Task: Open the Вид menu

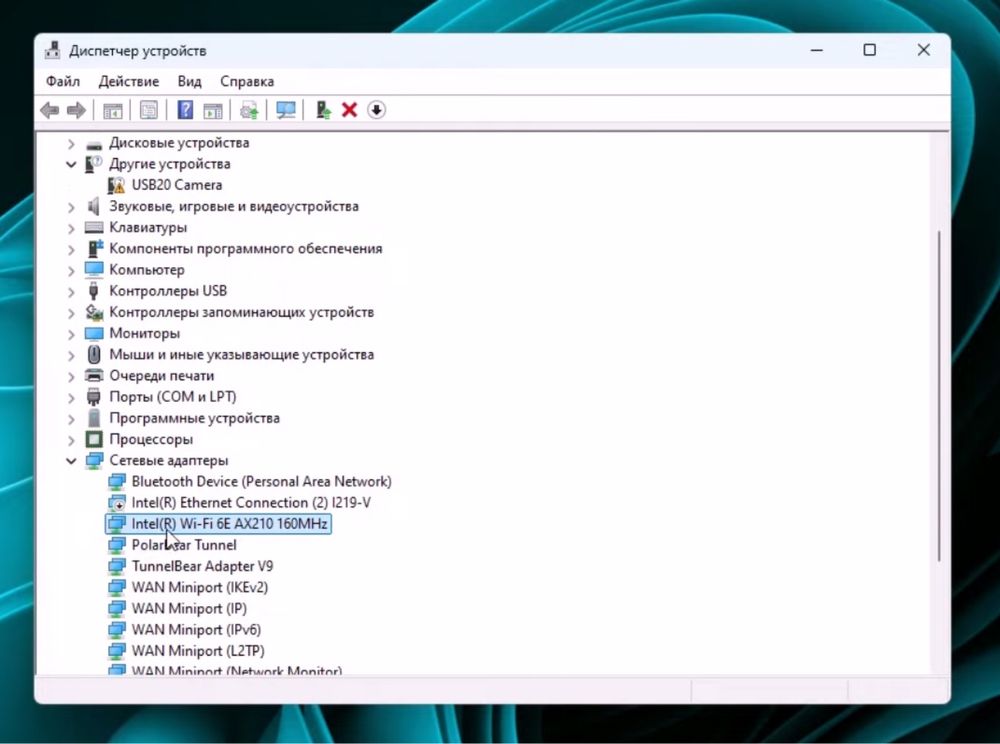Action: [x=189, y=82]
